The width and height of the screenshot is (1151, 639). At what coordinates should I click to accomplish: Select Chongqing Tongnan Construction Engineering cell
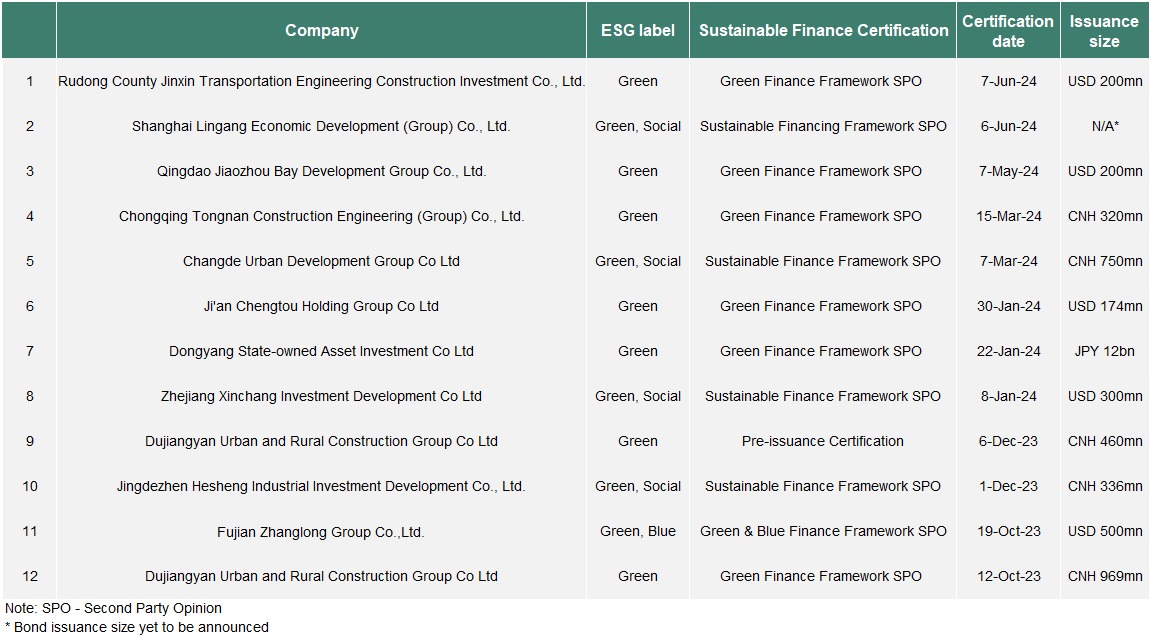(322, 216)
